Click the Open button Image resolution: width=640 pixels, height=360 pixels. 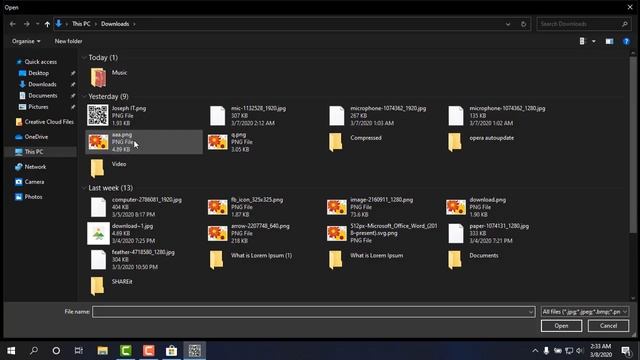[561, 326]
